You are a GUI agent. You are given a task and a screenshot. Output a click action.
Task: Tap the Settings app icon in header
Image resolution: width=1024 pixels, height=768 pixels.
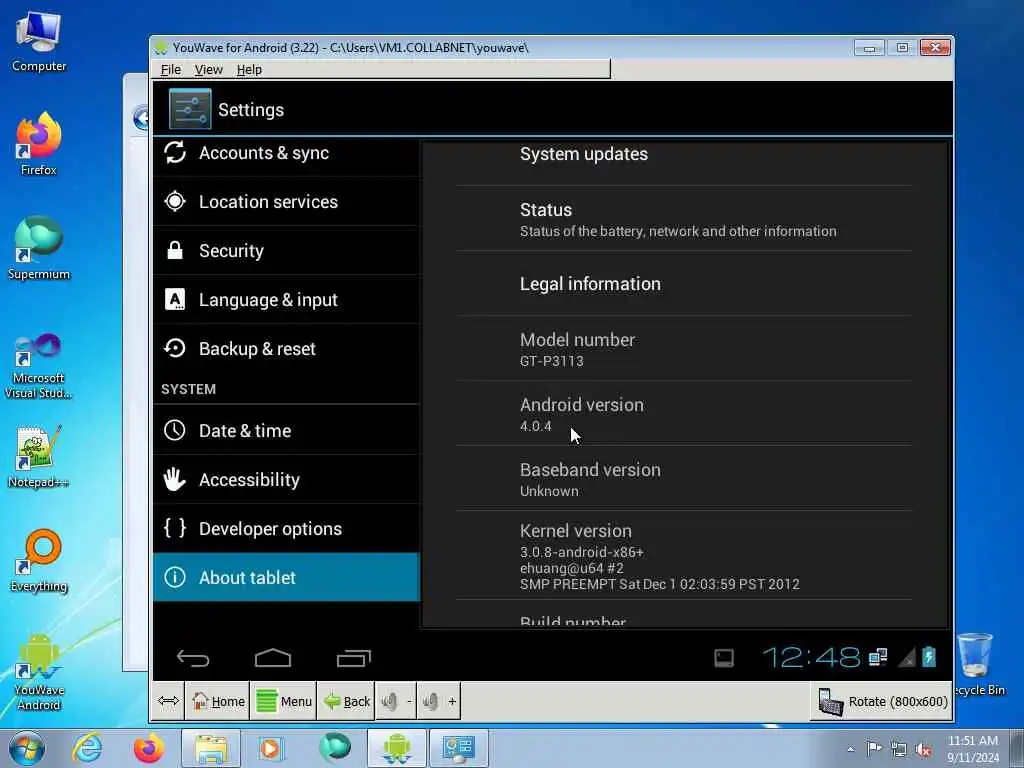pyautogui.click(x=190, y=109)
